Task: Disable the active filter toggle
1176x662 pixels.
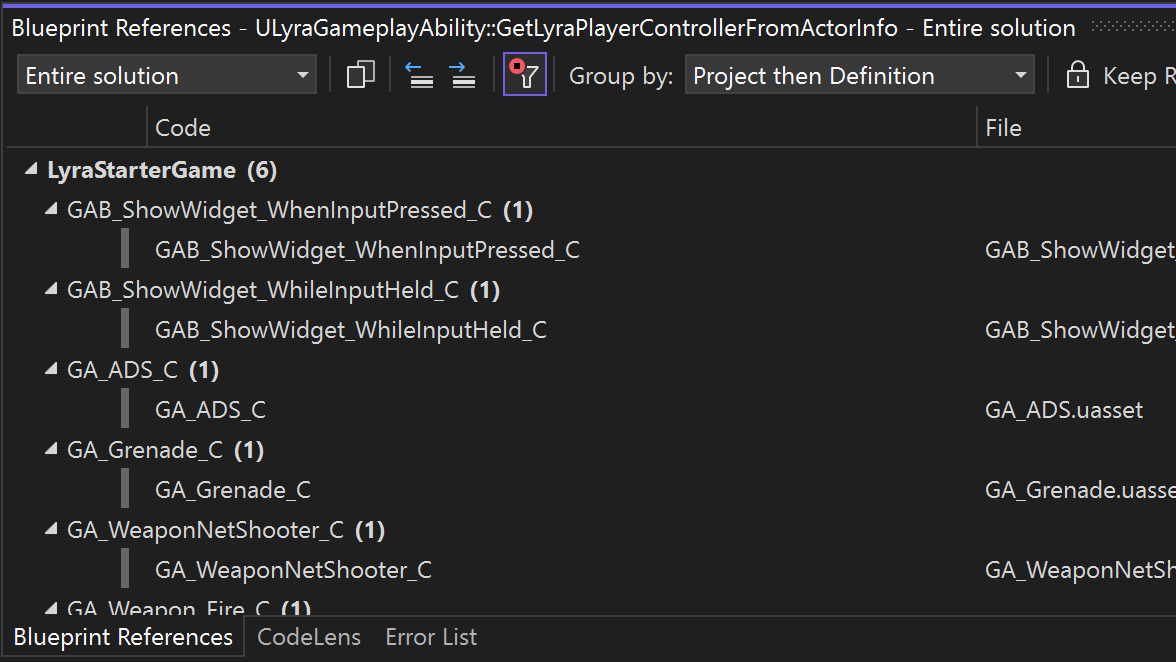Action: [524, 75]
